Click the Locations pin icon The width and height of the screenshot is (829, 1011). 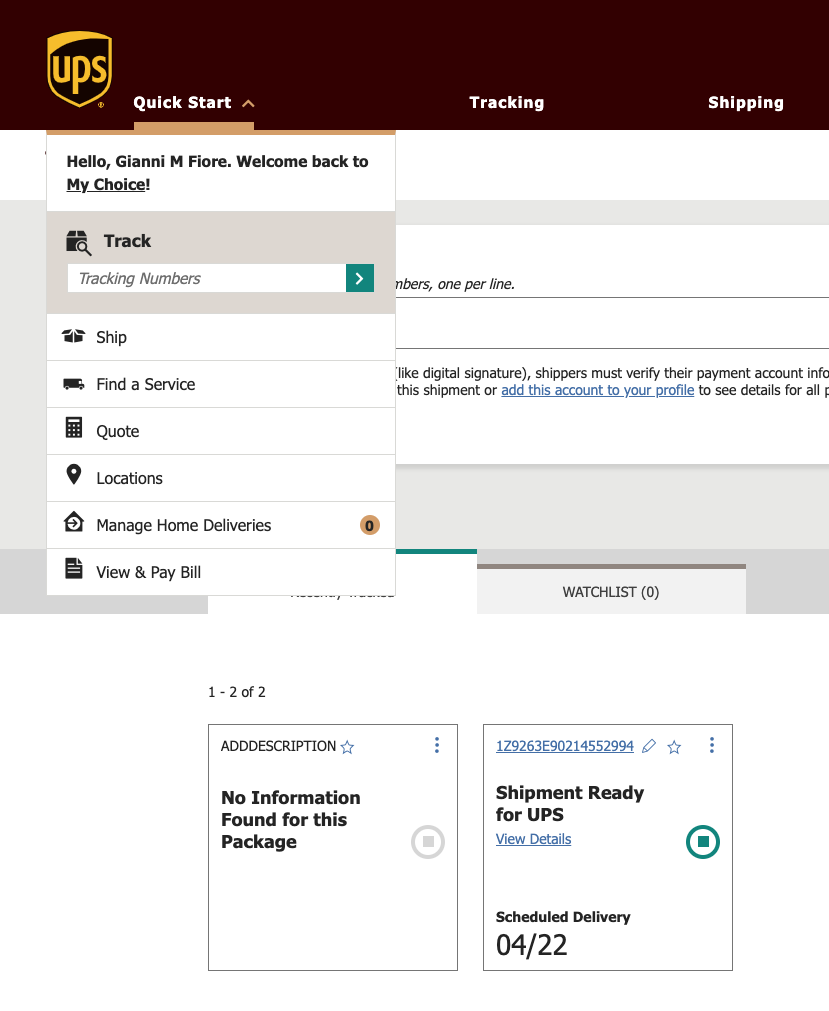click(x=74, y=475)
